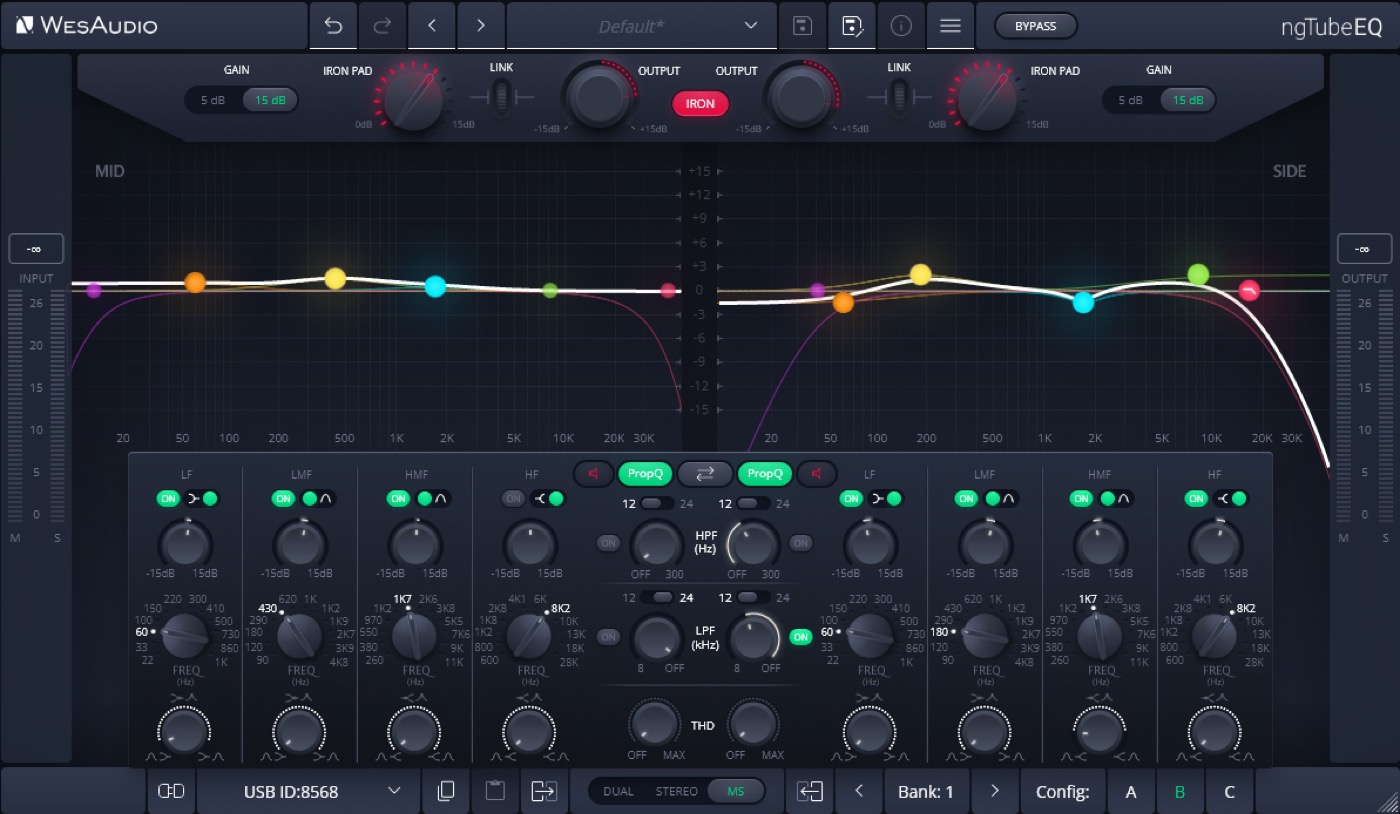
Task: Click the green HF node on SIDE graph
Action: click(1198, 274)
